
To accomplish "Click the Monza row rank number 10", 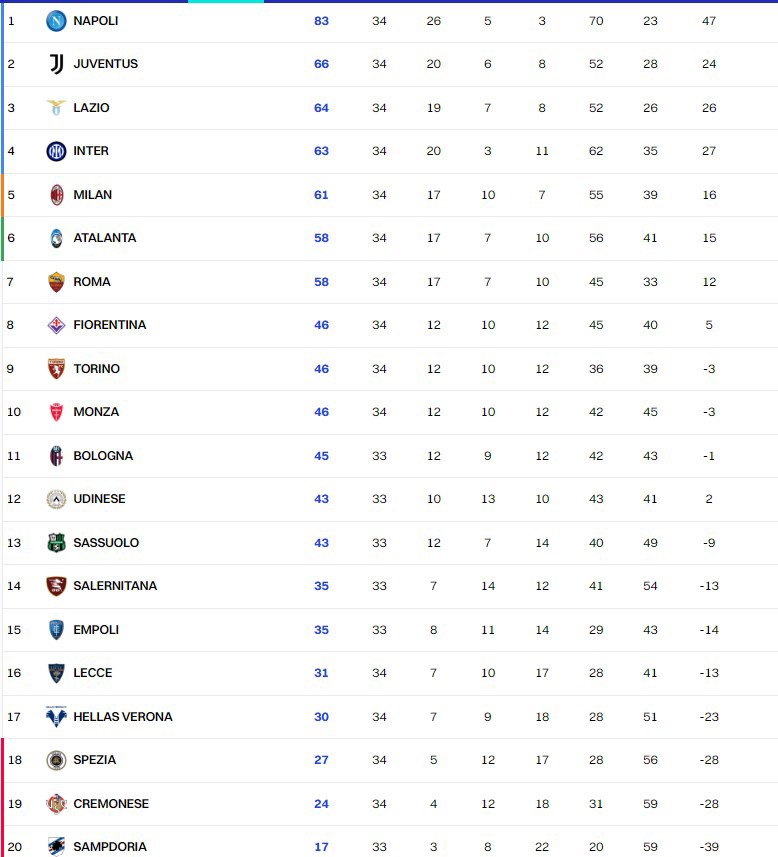I will (14, 412).
